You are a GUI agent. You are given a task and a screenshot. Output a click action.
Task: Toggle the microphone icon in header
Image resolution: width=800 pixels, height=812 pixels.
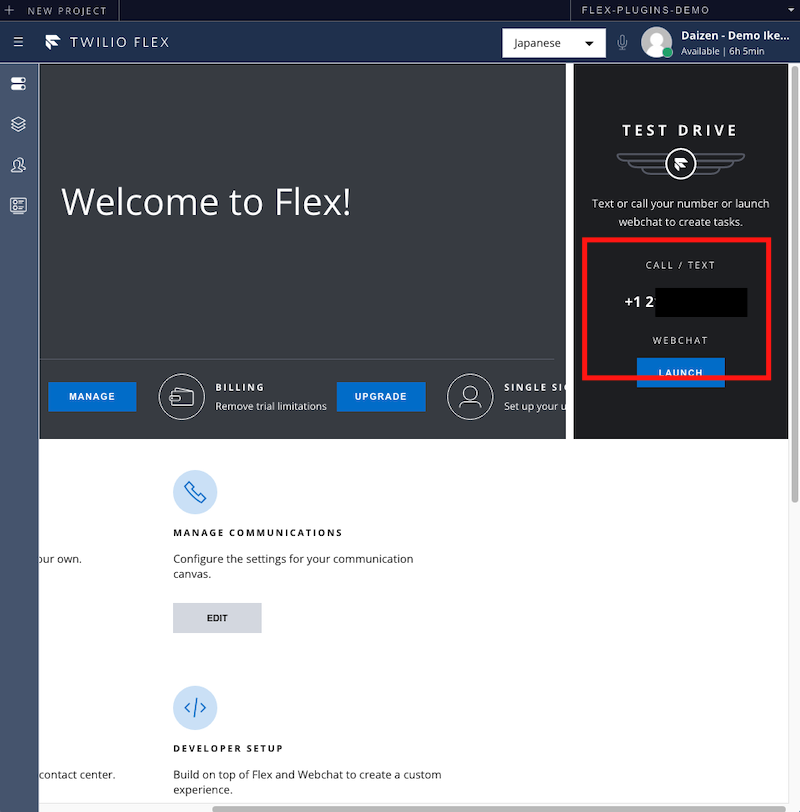622,42
